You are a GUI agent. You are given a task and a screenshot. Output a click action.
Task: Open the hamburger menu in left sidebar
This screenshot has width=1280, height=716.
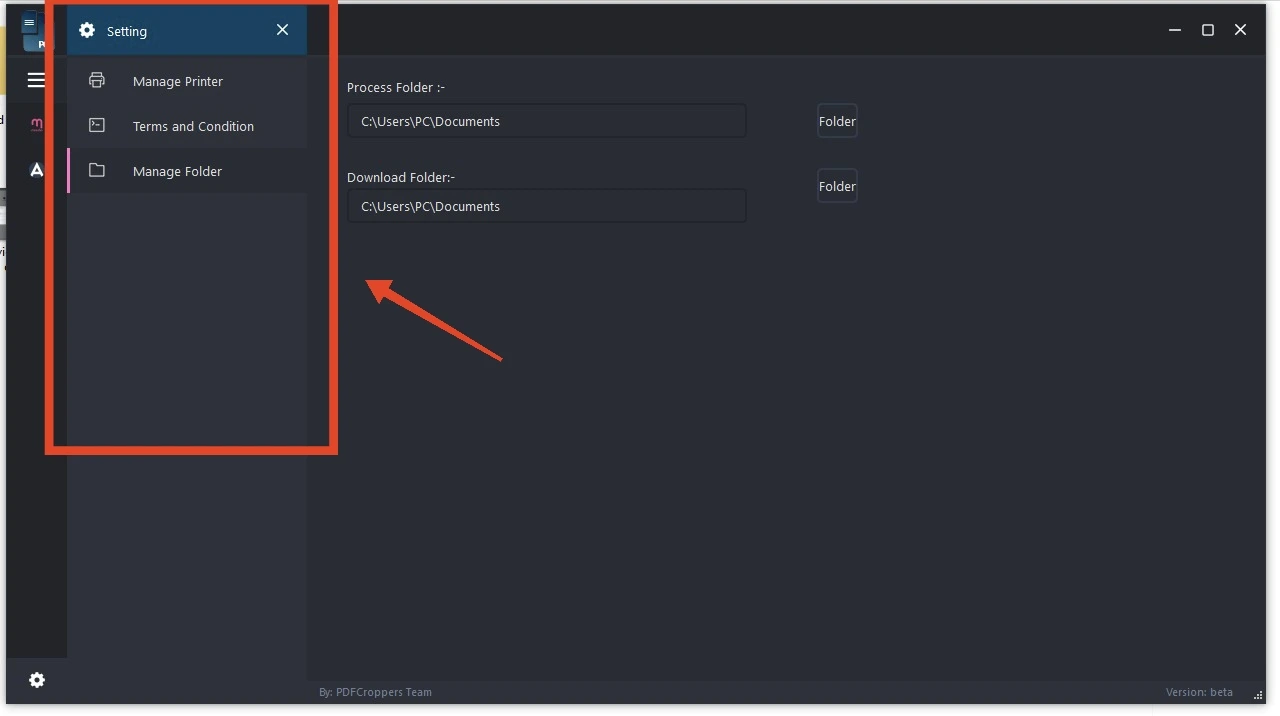pyautogui.click(x=36, y=80)
